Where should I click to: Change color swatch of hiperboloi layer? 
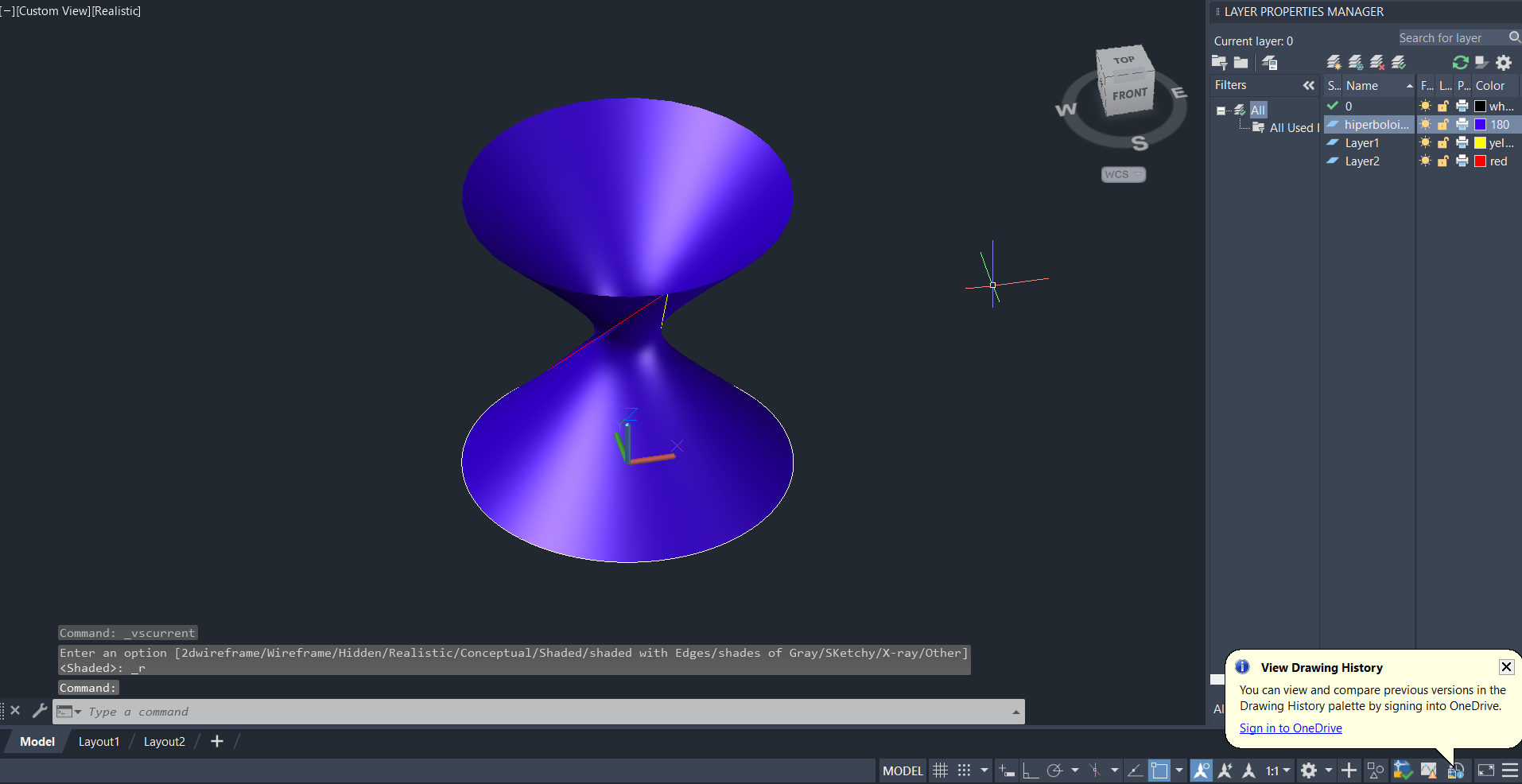coord(1480,124)
